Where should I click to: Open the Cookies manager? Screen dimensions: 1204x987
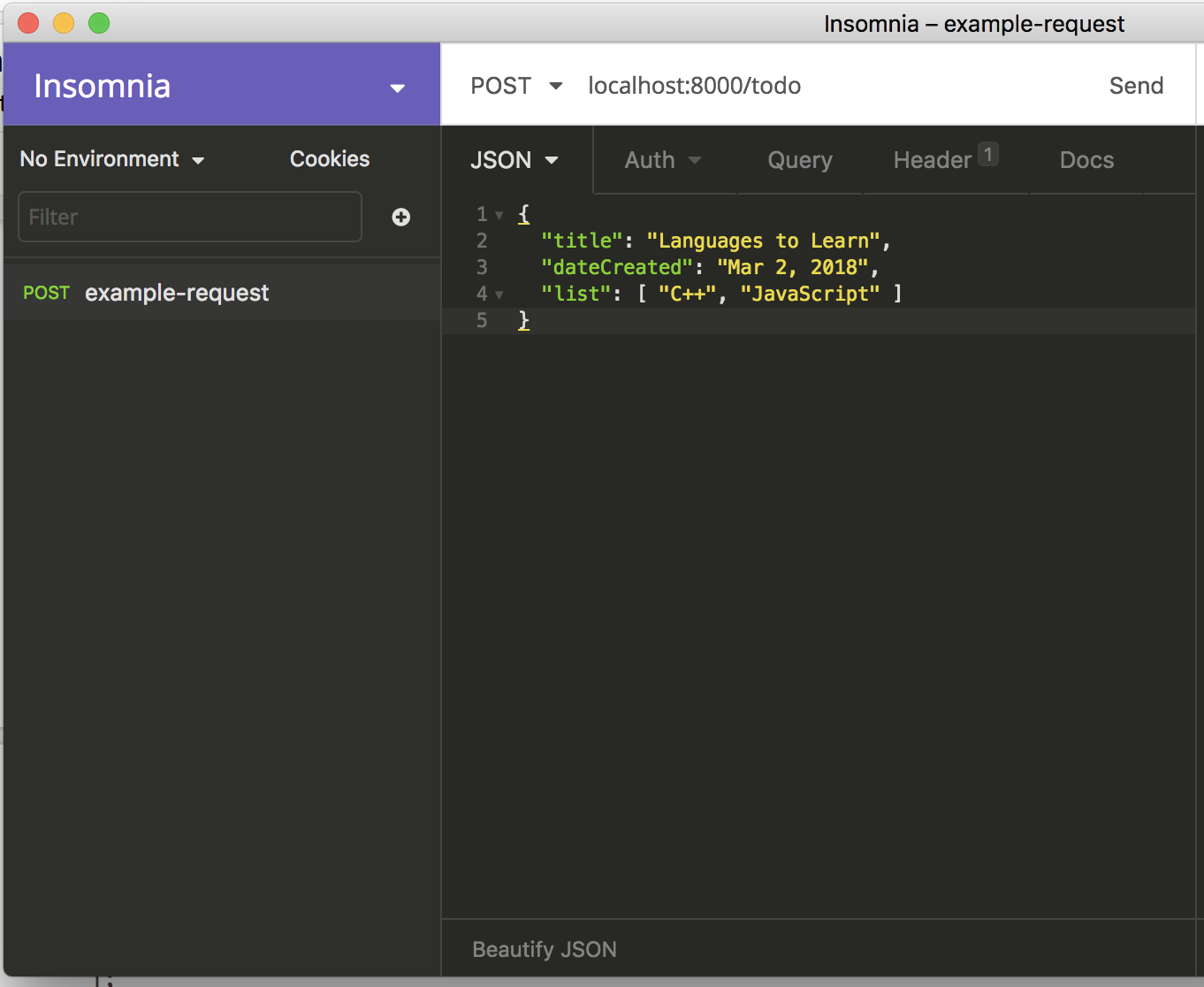330,159
